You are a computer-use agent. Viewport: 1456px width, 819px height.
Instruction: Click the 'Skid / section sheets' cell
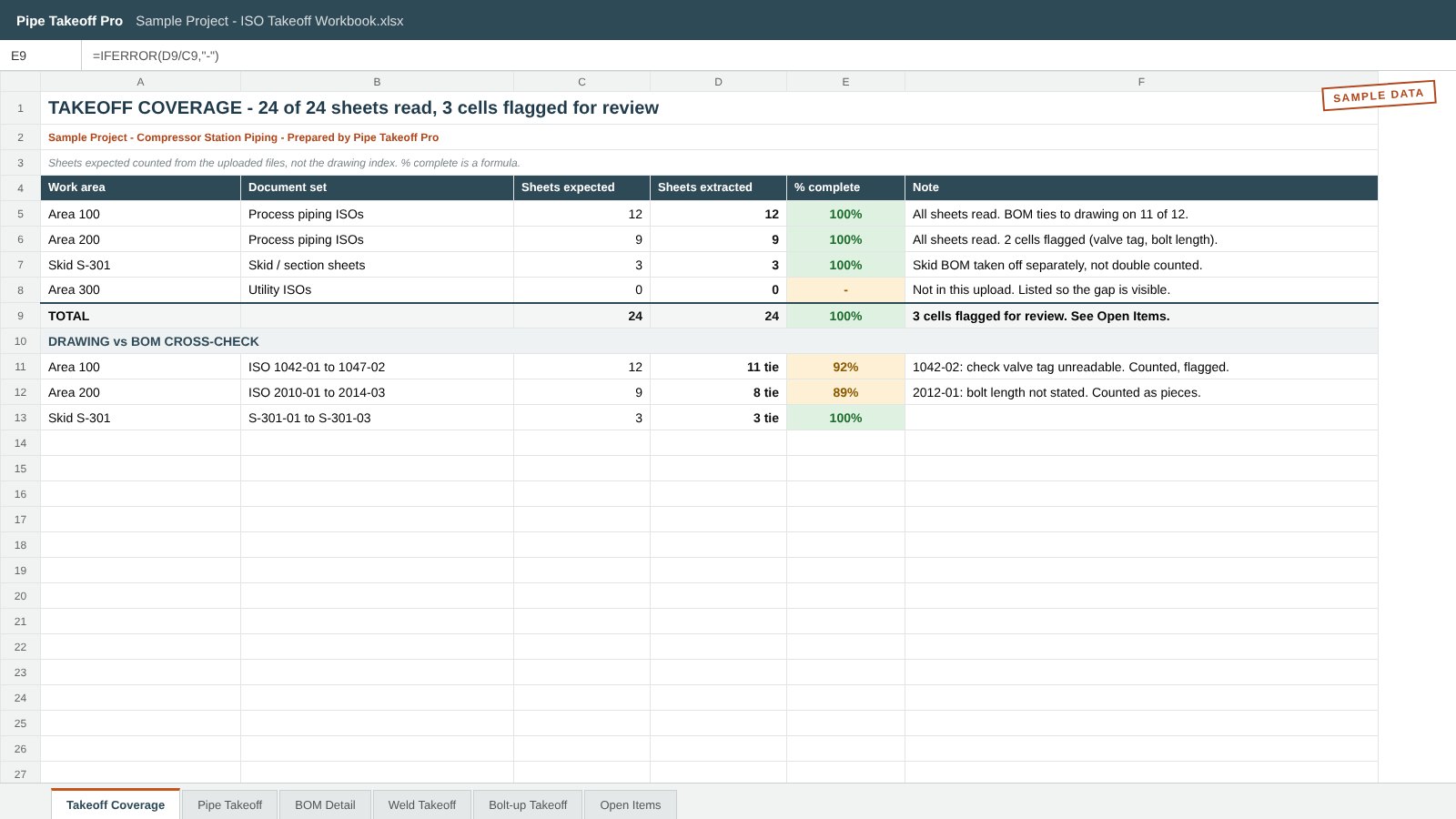coord(377,265)
